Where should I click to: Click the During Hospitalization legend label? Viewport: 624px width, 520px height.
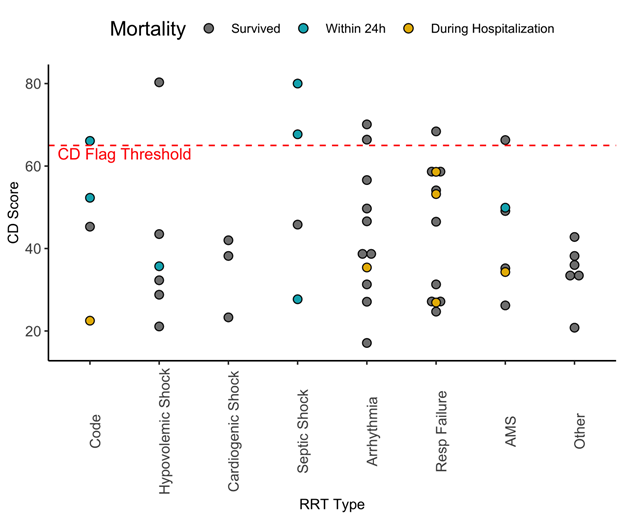tap(492, 29)
